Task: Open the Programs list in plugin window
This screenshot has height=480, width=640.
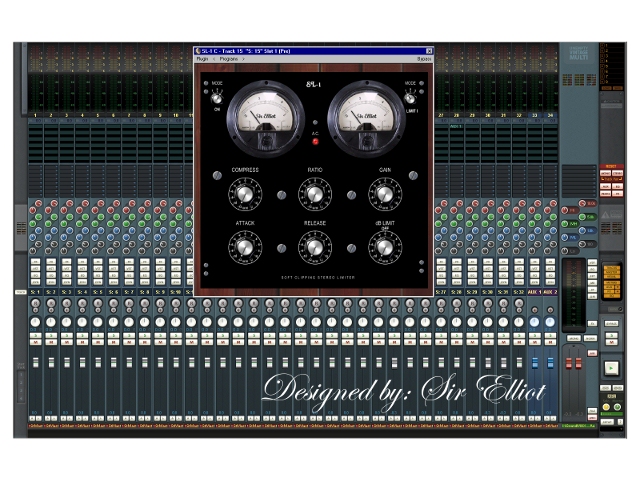Action: [x=229, y=59]
